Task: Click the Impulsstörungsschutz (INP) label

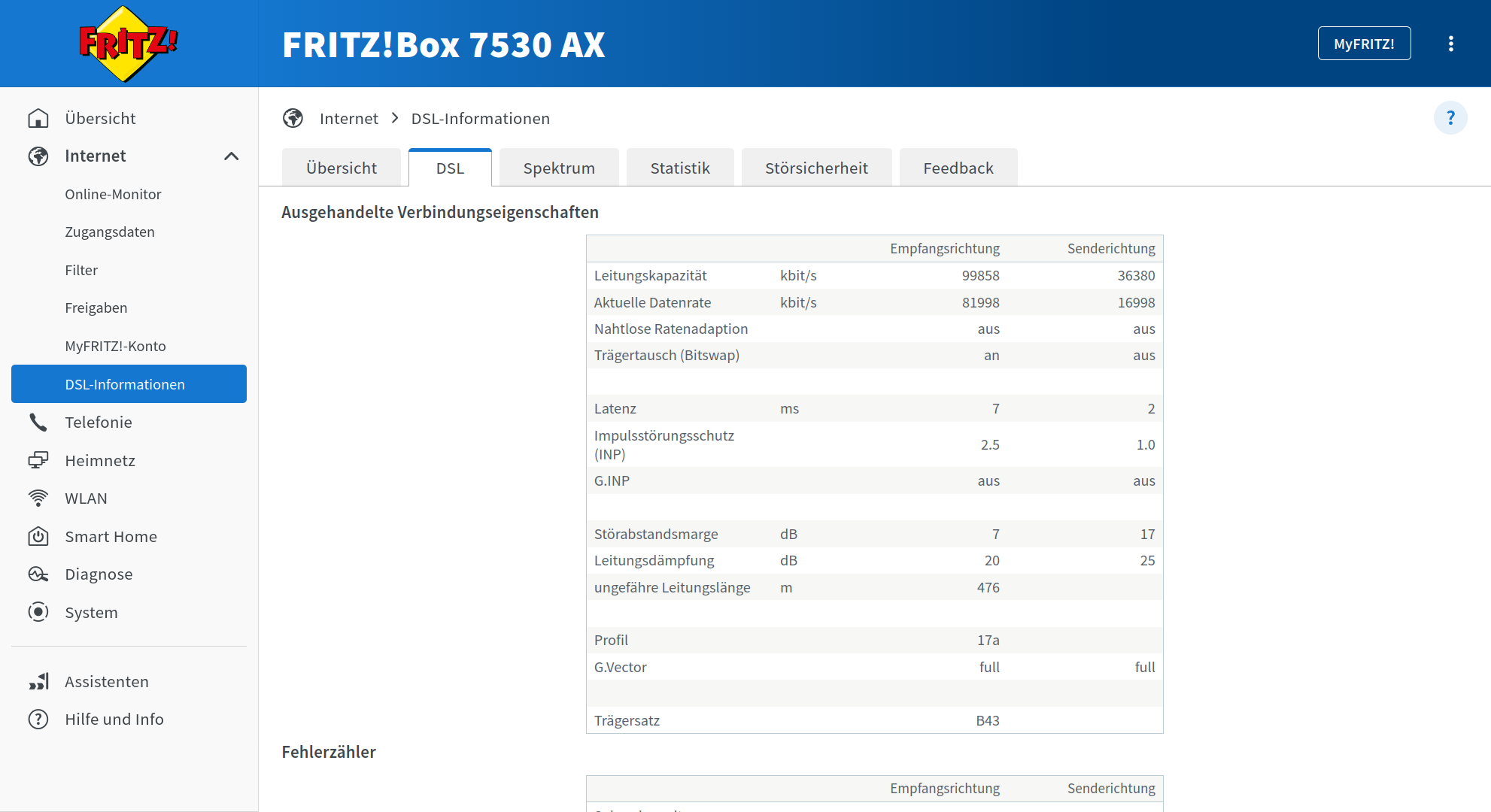Action: (x=664, y=445)
